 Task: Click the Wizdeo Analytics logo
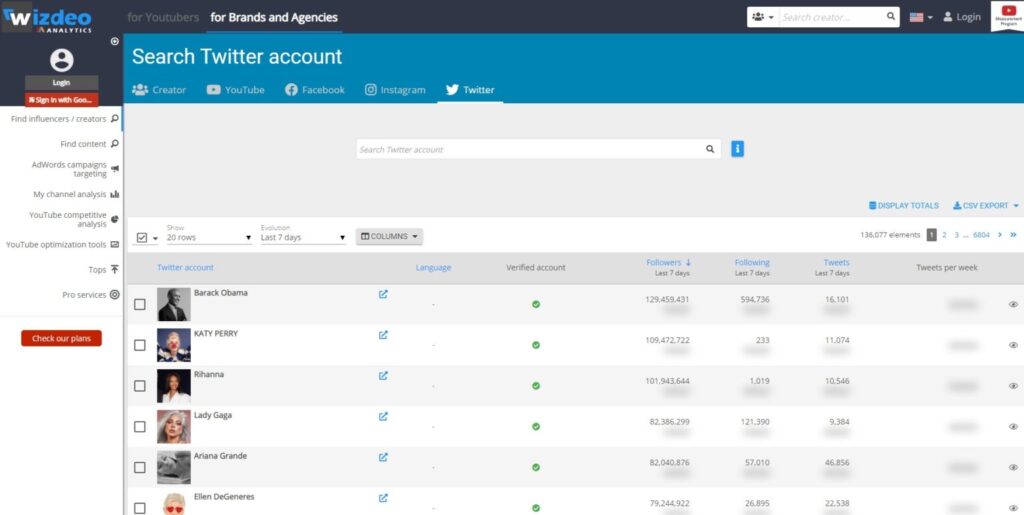(50, 17)
